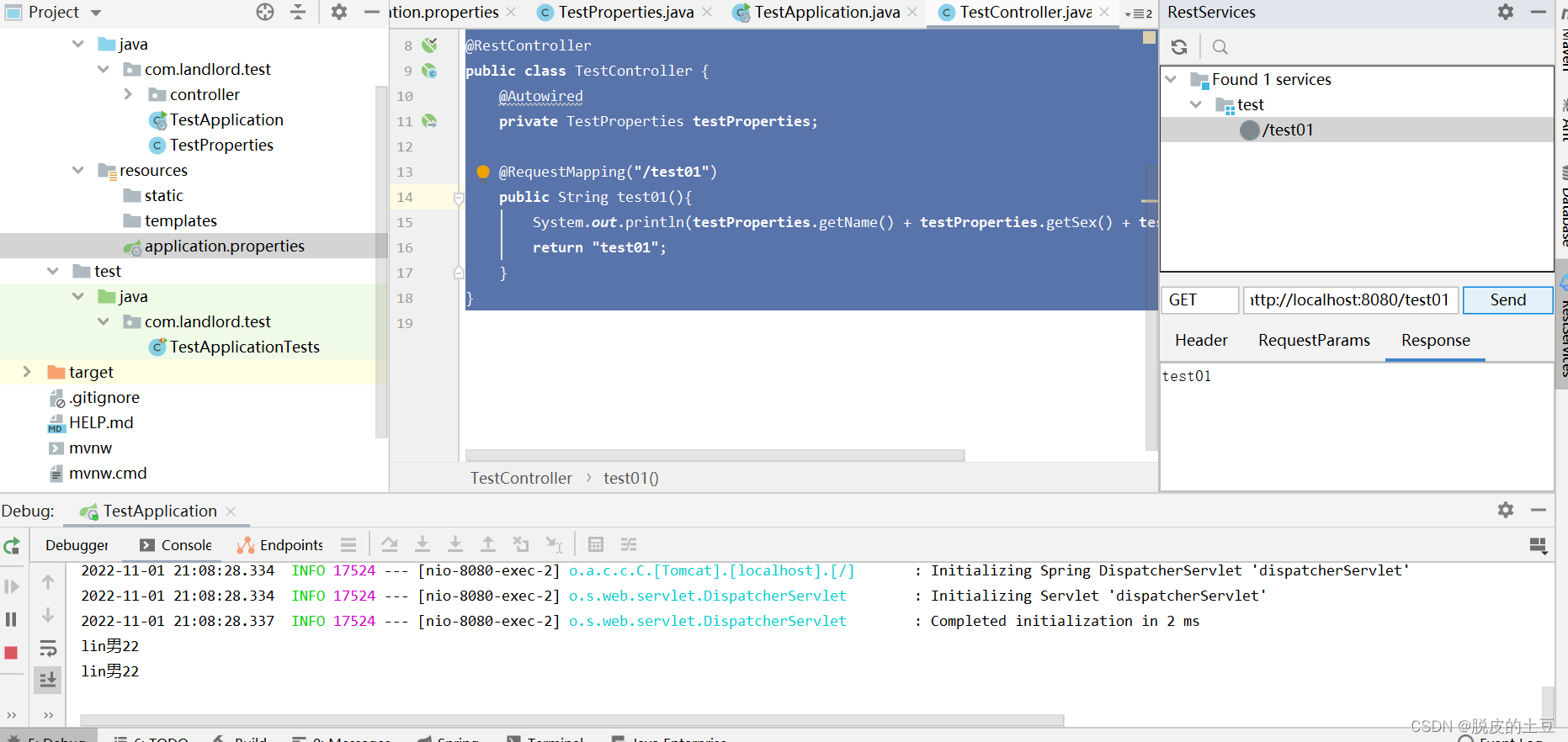Collapse the resources folder

coord(78,170)
